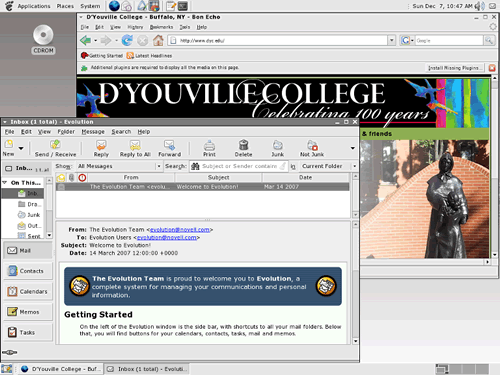The width and height of the screenshot is (500, 375).
Task: Open text editor launcher in top panel
Action: [171, 6]
